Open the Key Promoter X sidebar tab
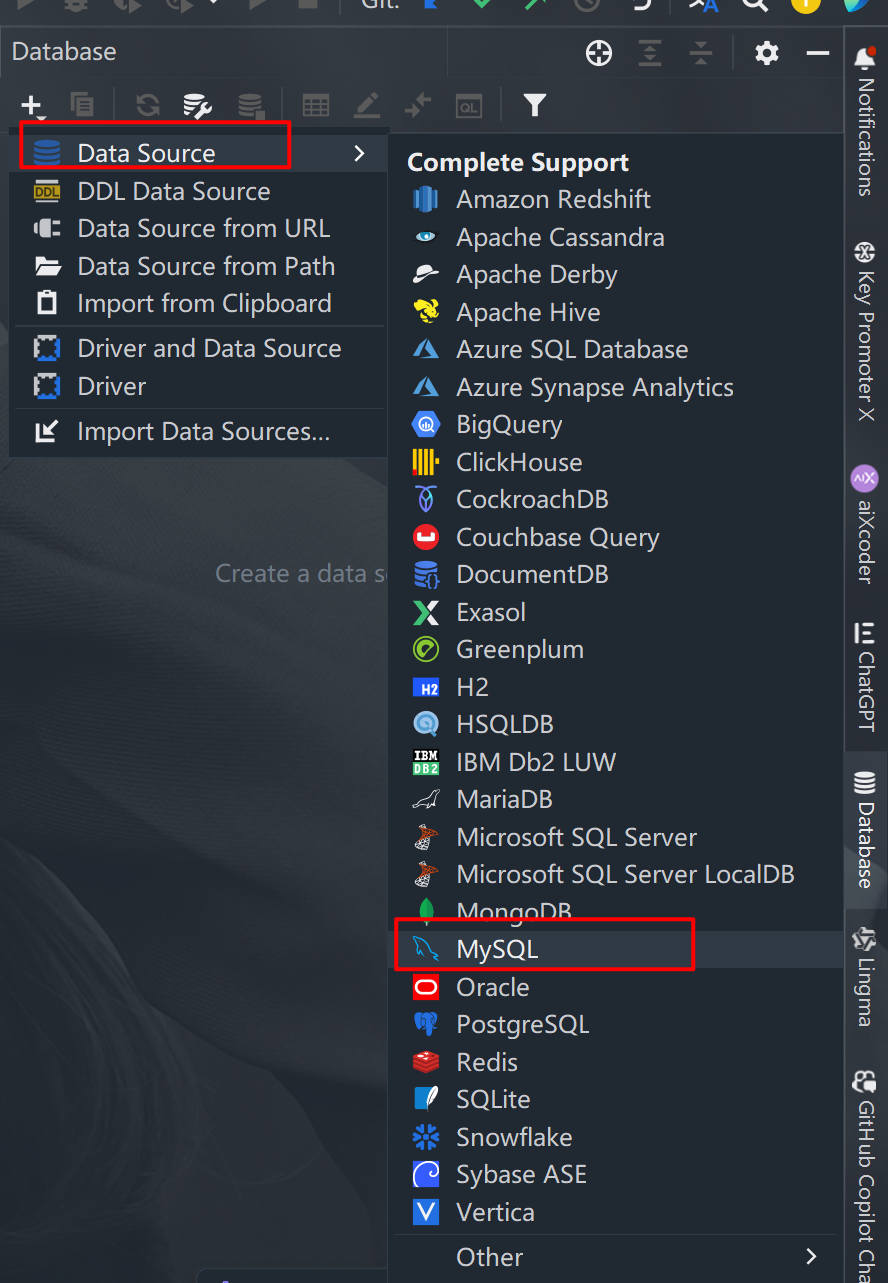The height and width of the screenshot is (1283, 888). [865, 330]
